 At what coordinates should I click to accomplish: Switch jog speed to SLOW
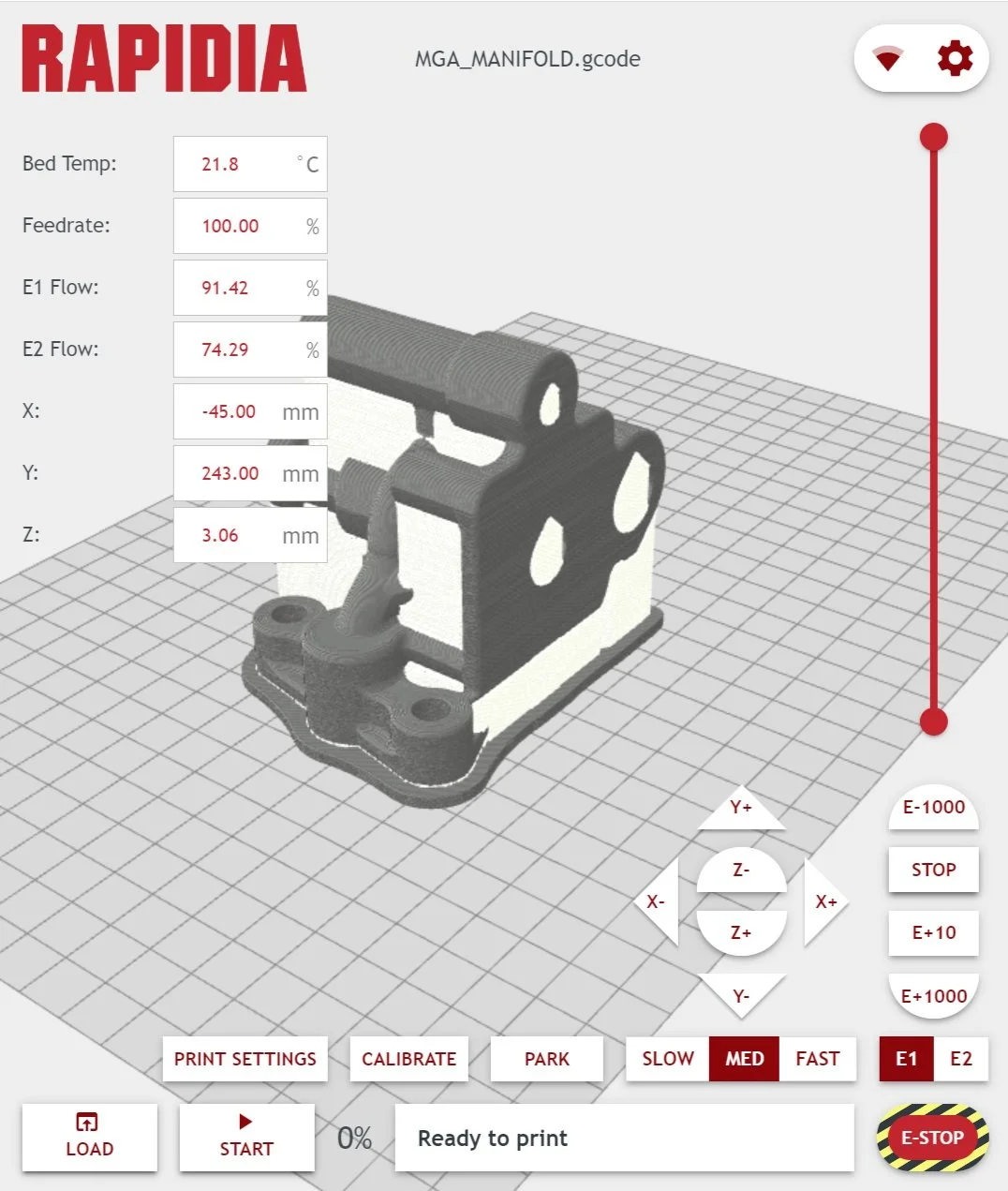pos(666,1059)
